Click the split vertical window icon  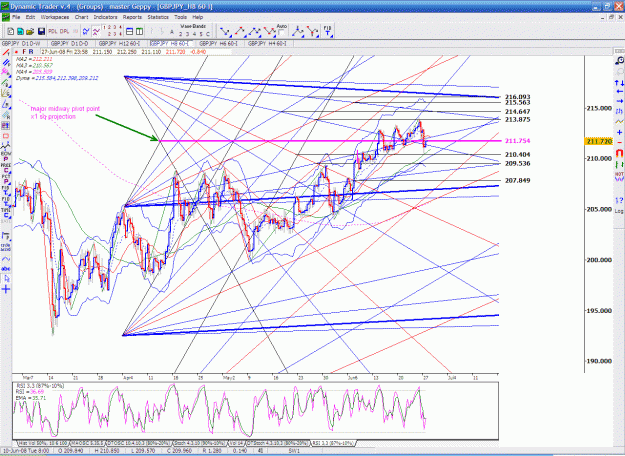point(139,31)
